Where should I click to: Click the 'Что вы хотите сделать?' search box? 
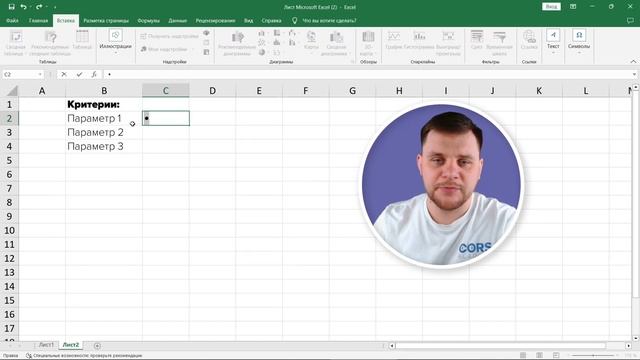[x=329, y=20]
